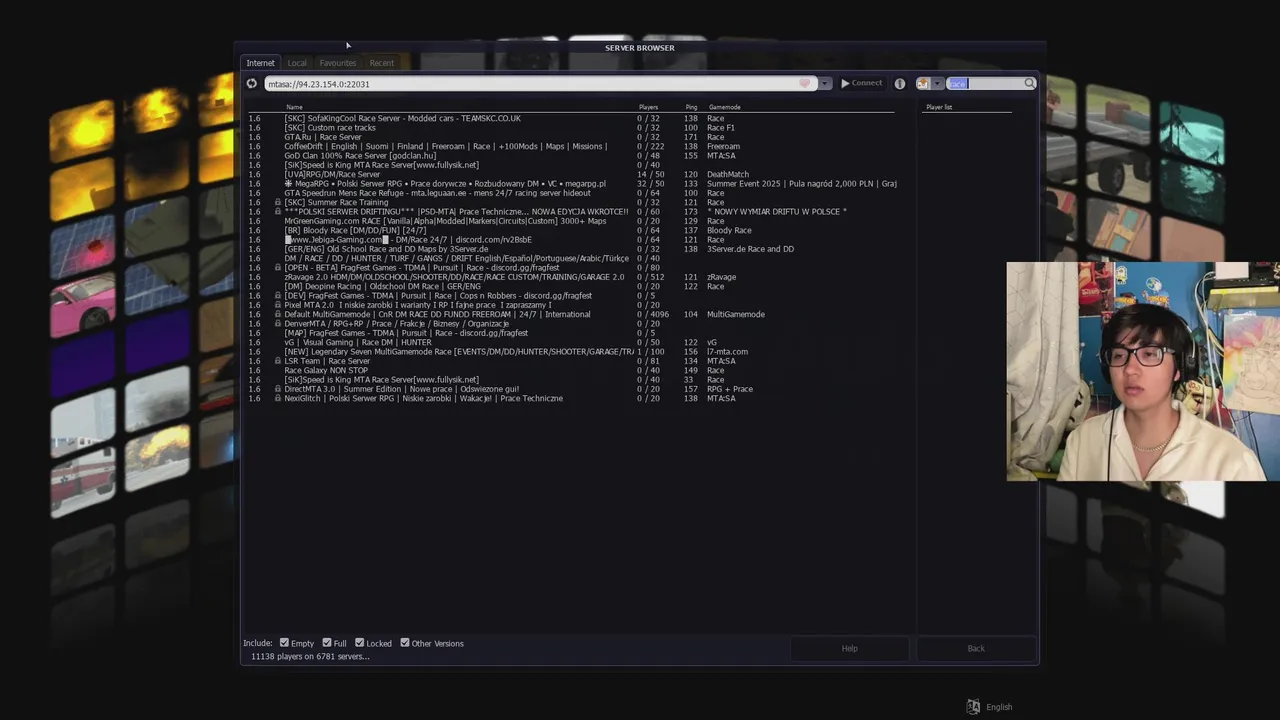Select '[UVA]RPG/DM/Race Server' row
This screenshot has width=1280, height=720.
(570, 175)
